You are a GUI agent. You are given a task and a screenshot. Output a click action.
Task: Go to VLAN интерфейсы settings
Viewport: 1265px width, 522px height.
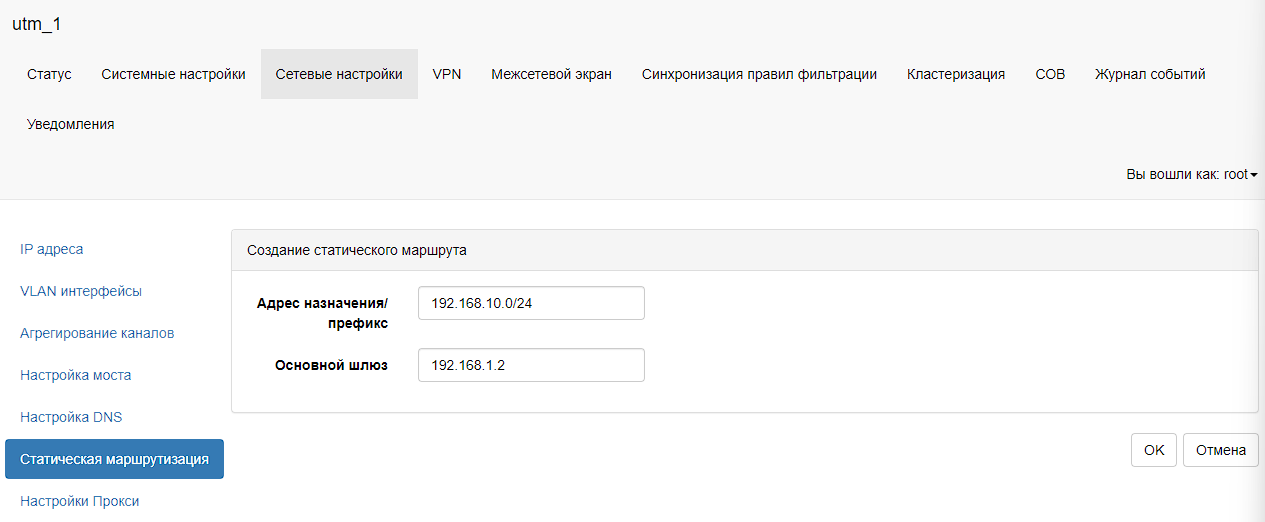[x=81, y=291]
